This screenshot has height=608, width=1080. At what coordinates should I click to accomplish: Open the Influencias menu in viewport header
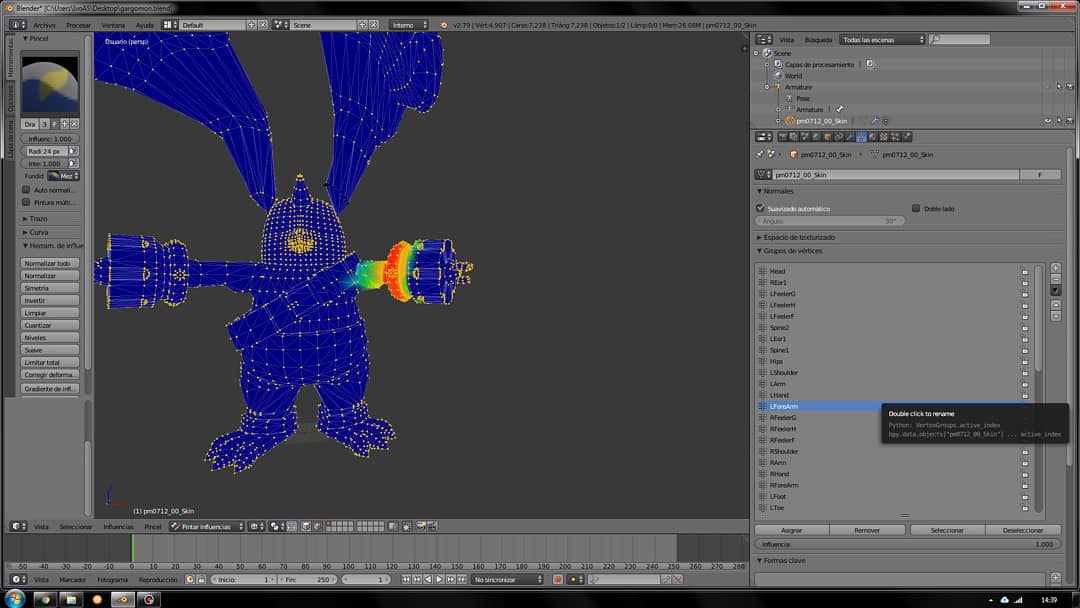(118, 526)
